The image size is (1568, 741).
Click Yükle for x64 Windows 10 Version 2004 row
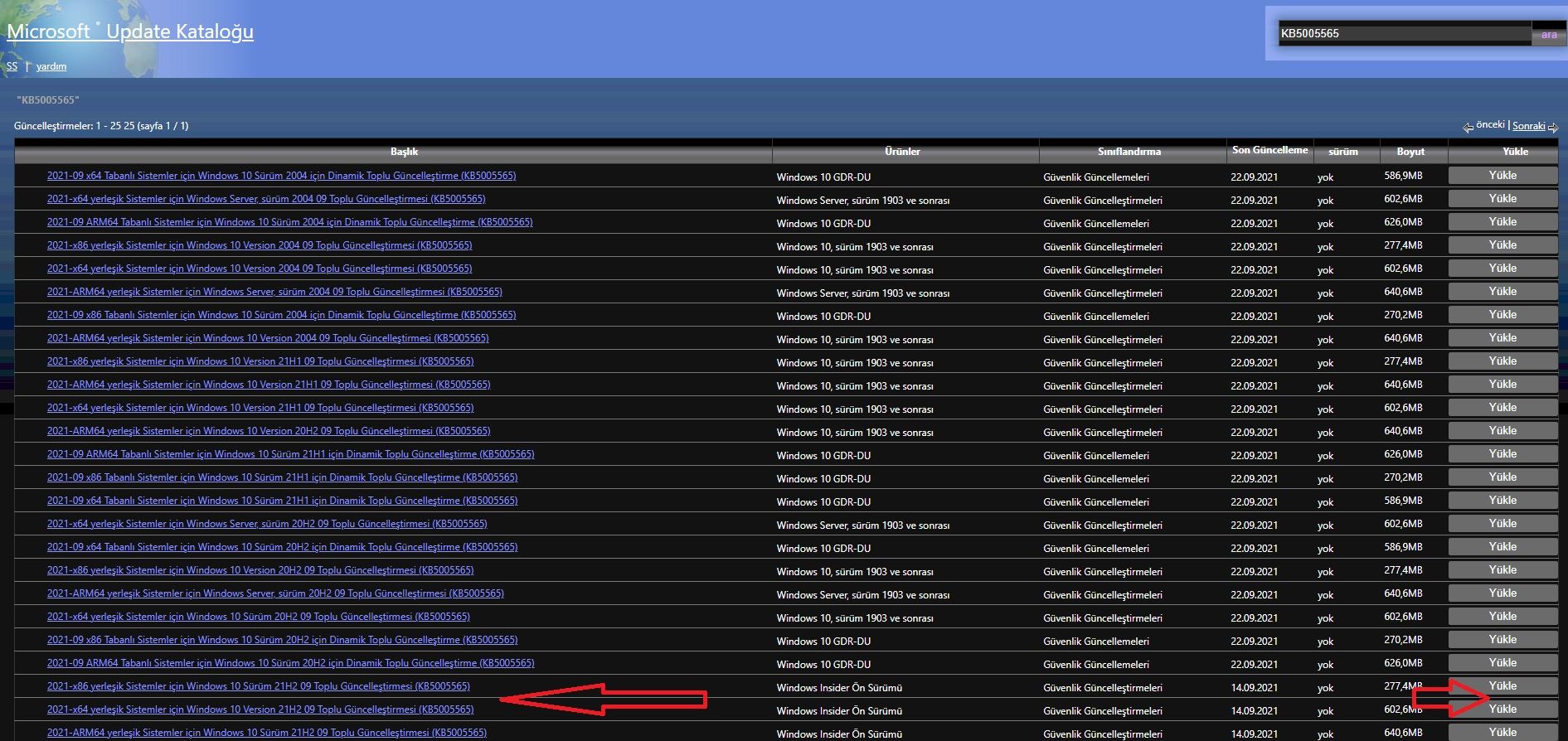pyautogui.click(x=1502, y=269)
